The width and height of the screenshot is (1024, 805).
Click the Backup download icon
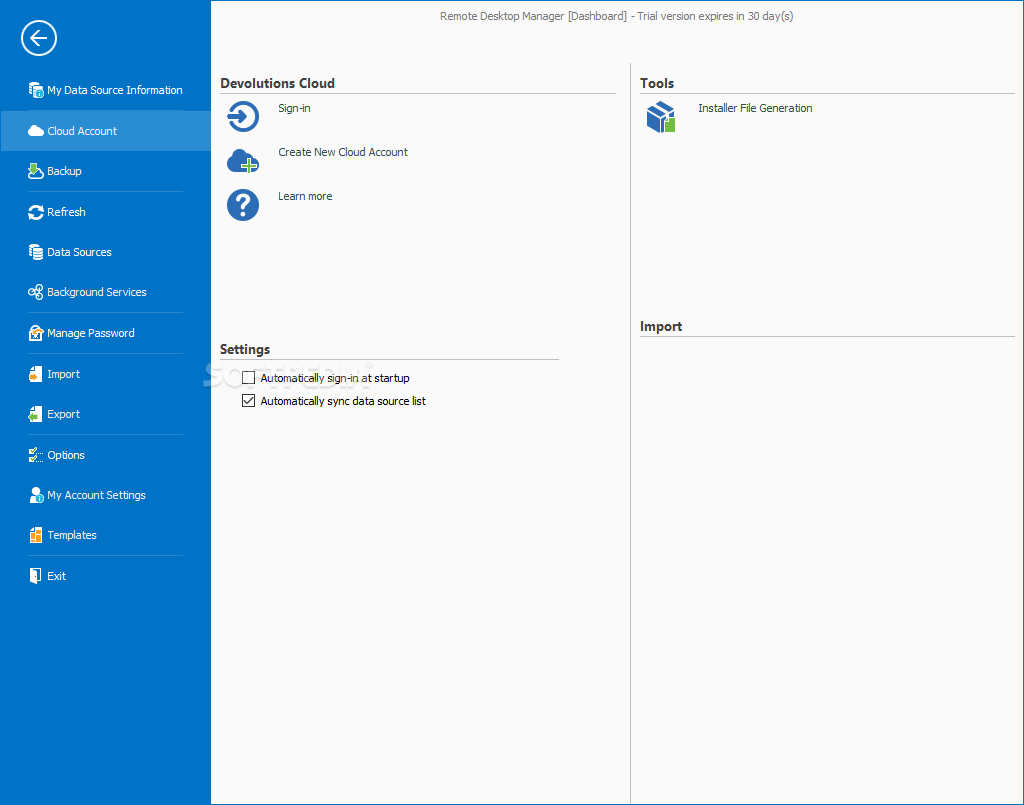(x=36, y=171)
